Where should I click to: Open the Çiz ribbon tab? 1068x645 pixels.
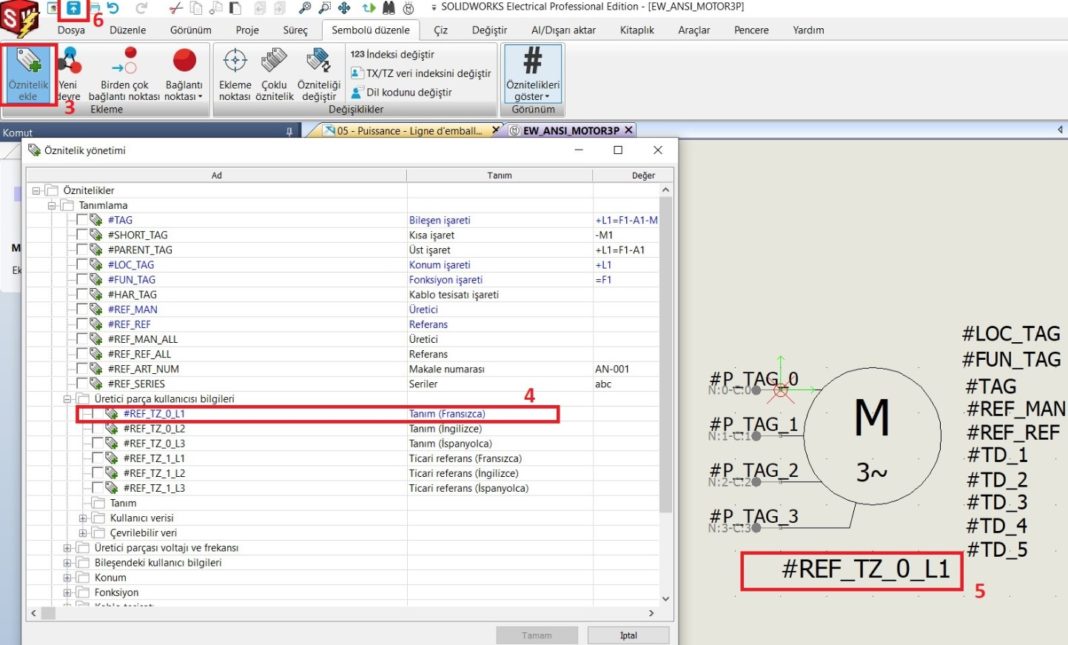[x=441, y=30]
